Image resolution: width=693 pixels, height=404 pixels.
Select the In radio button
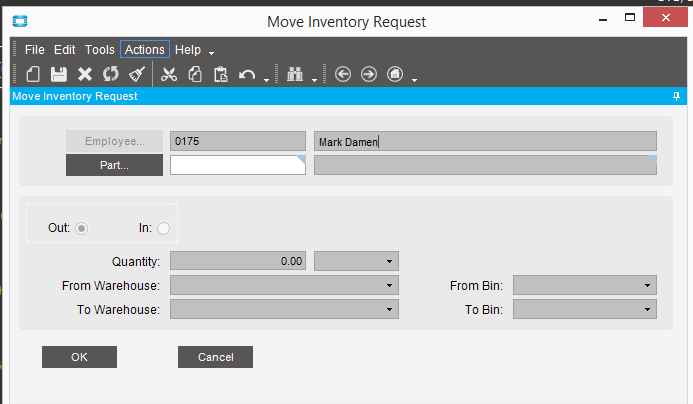click(163, 228)
